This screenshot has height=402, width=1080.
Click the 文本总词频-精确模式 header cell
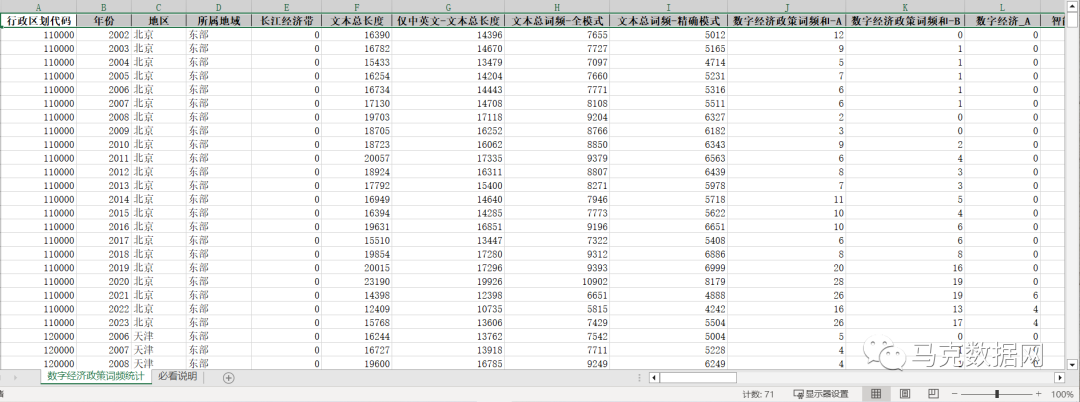[668, 21]
